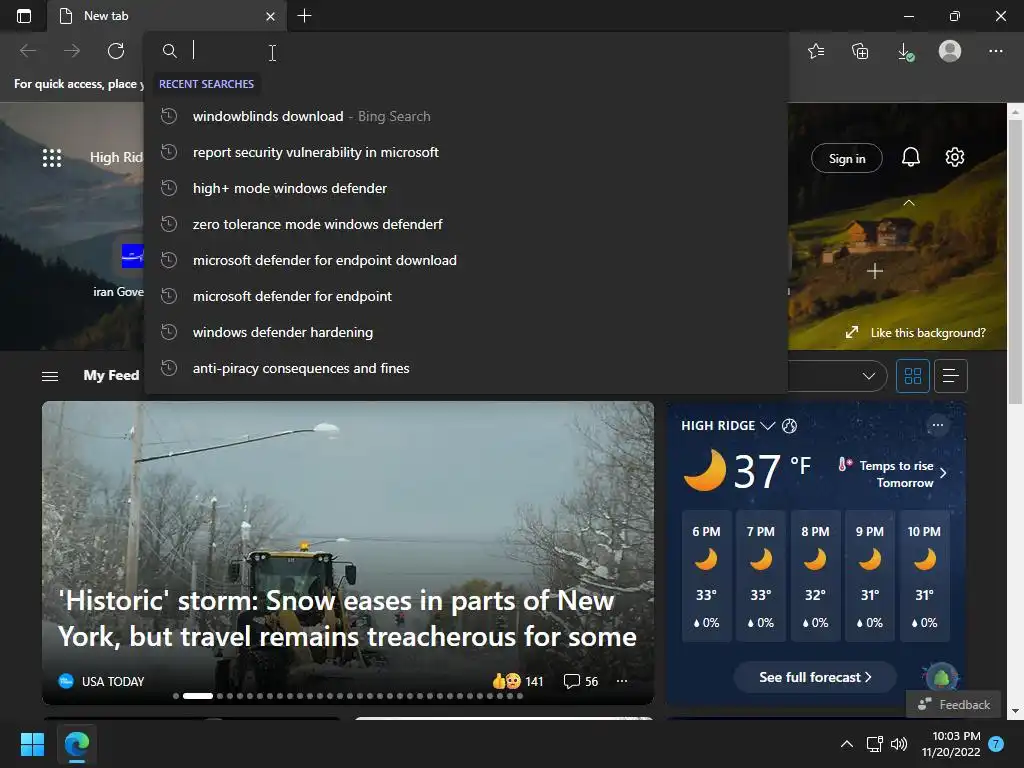
Task: Open Settings and more ellipsis menu
Action: point(995,51)
